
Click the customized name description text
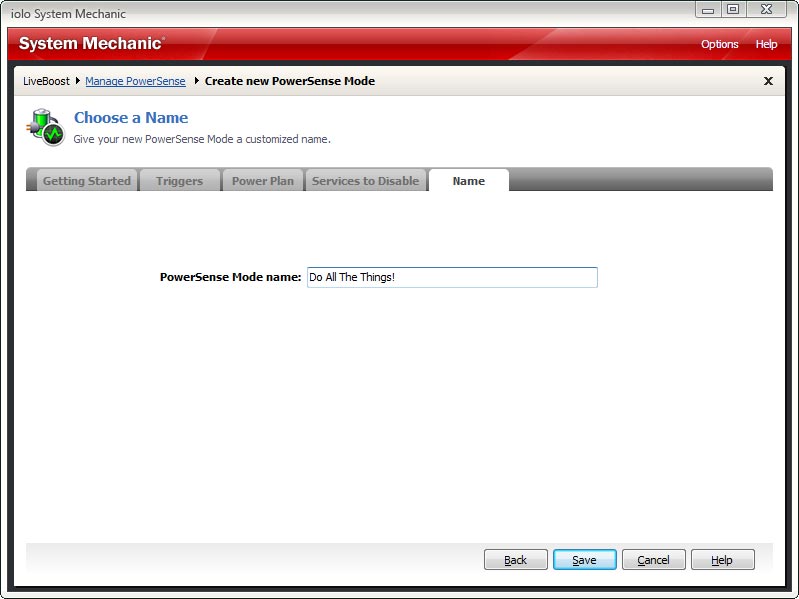click(x=202, y=139)
